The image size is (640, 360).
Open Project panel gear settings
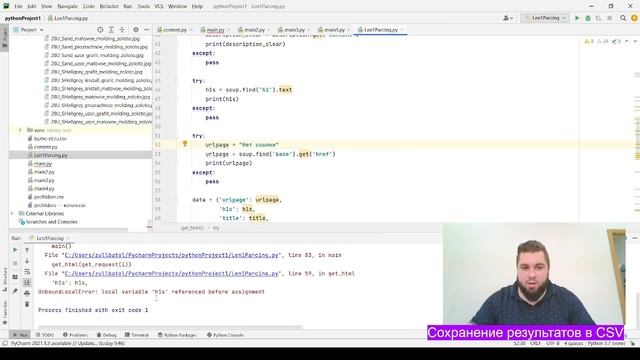[x=136, y=30]
